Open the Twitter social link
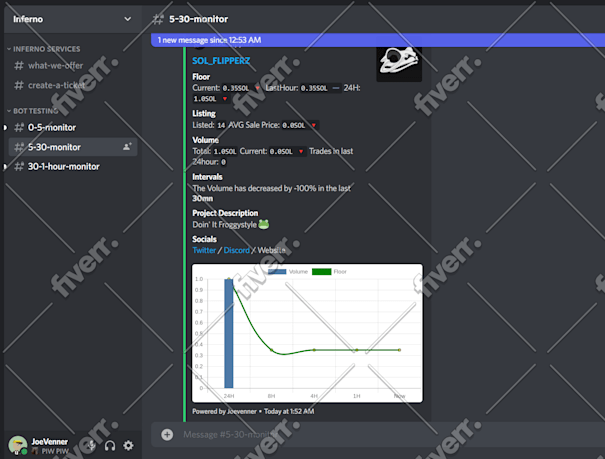The height and width of the screenshot is (459, 605). (x=204, y=250)
